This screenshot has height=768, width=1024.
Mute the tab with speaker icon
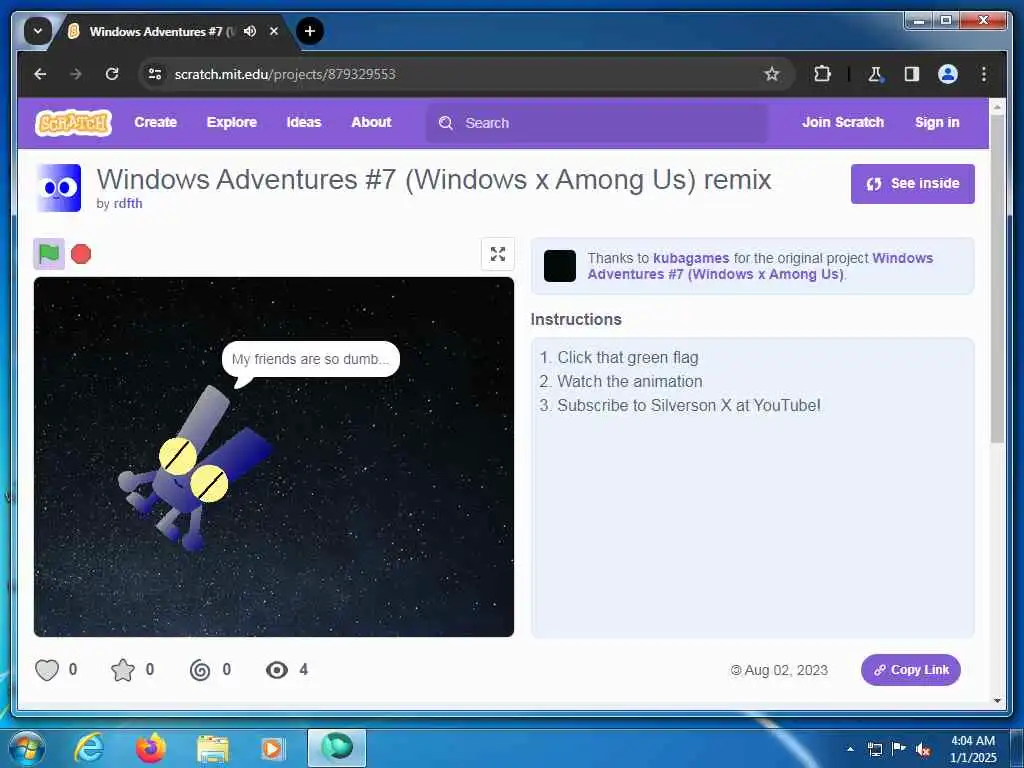pyautogui.click(x=249, y=31)
